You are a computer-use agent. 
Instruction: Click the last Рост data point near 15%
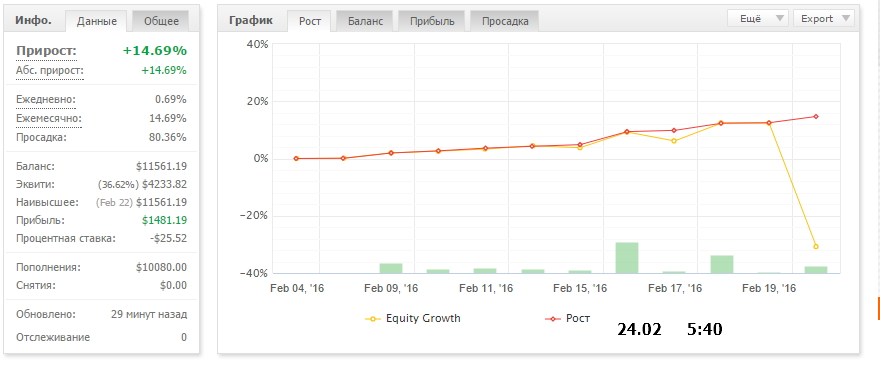coord(816,117)
